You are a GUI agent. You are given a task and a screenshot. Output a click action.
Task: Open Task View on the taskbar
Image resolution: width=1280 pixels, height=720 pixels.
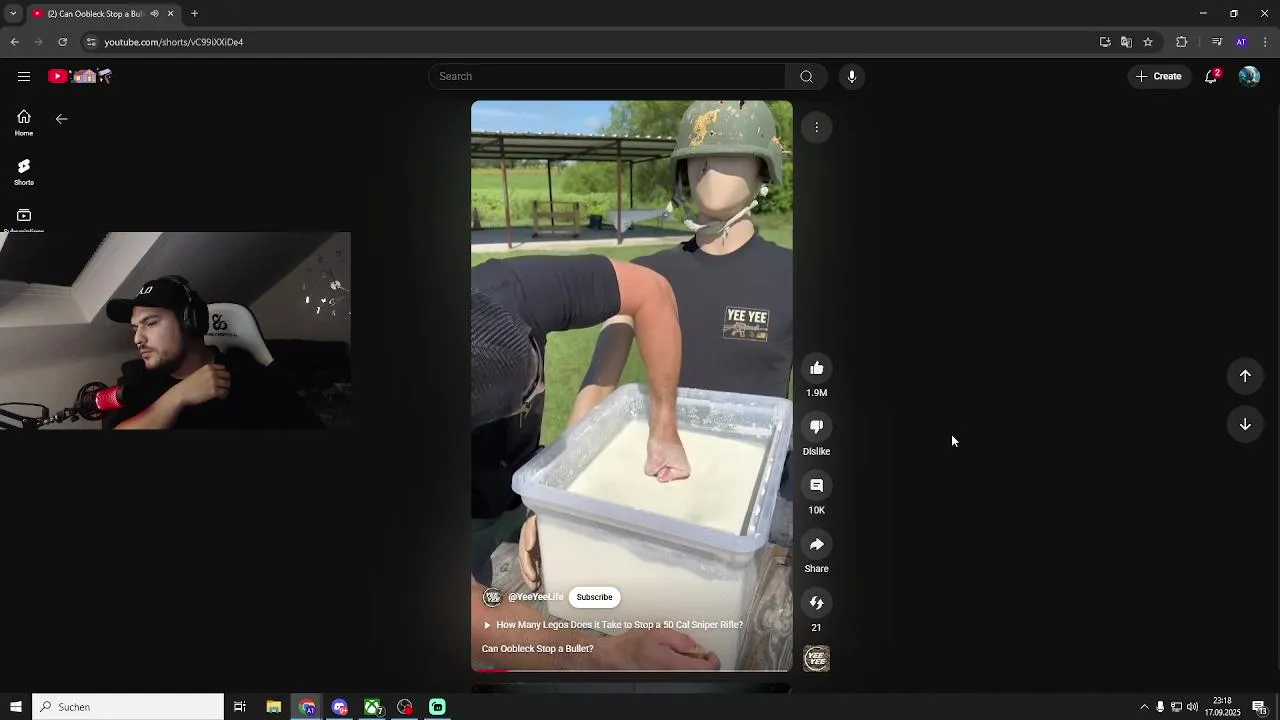(240, 707)
